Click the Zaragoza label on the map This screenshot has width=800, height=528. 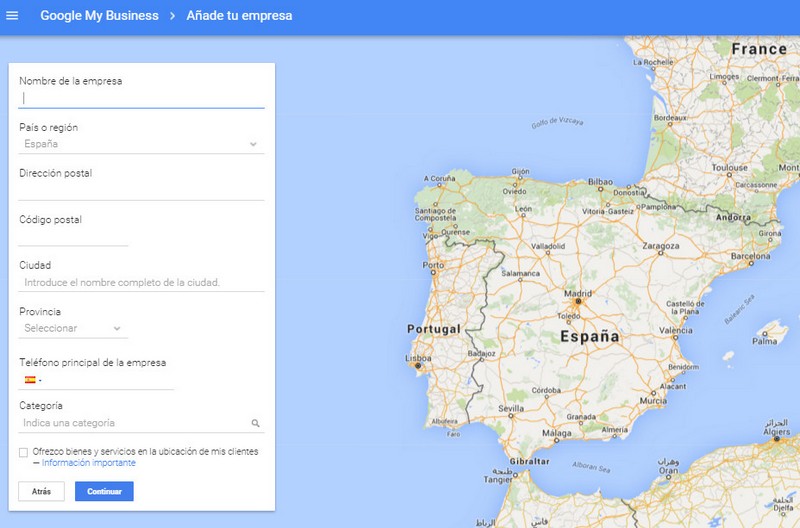pos(661,245)
